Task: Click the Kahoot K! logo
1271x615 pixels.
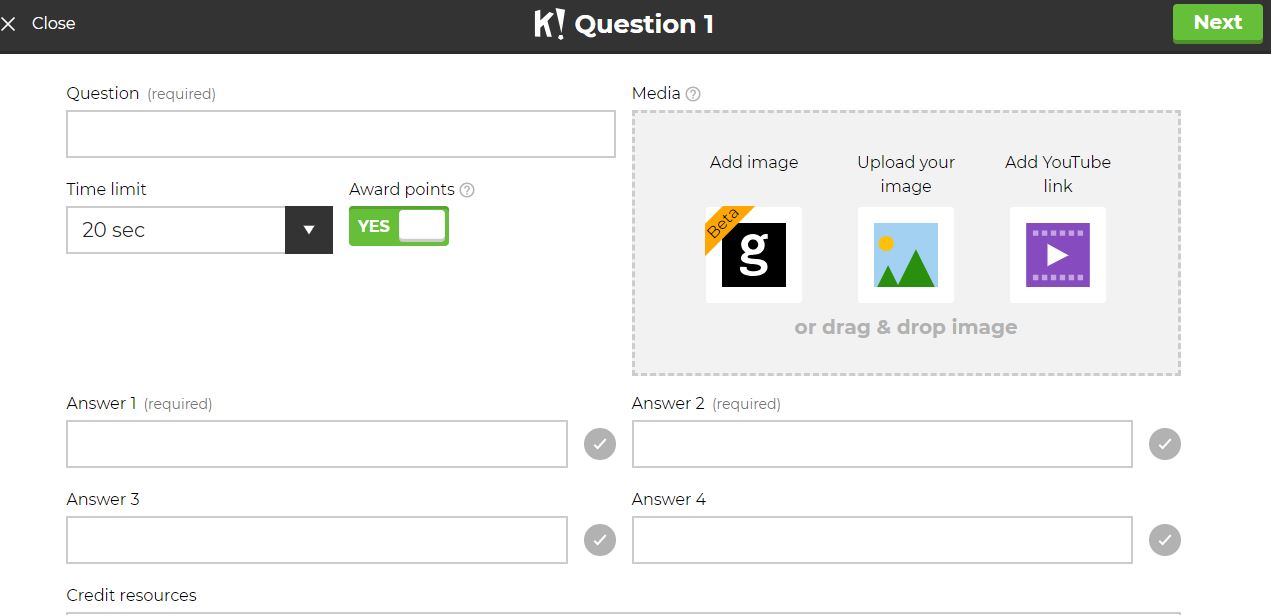Action: click(x=549, y=23)
